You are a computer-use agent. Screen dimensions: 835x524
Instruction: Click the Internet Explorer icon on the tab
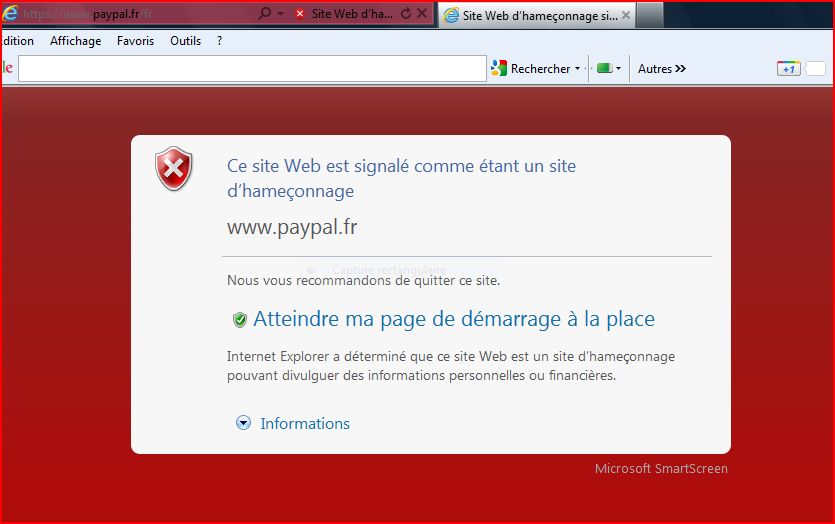point(451,15)
